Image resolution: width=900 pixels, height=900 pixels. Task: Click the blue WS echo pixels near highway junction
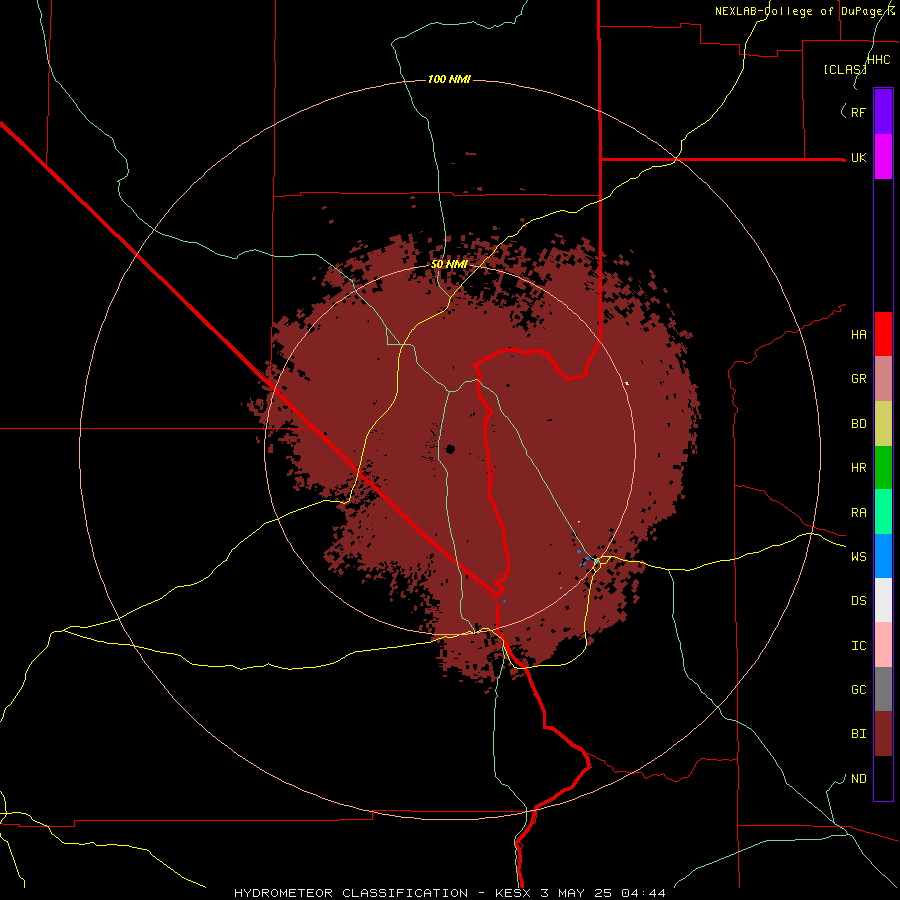pyautogui.click(x=584, y=558)
